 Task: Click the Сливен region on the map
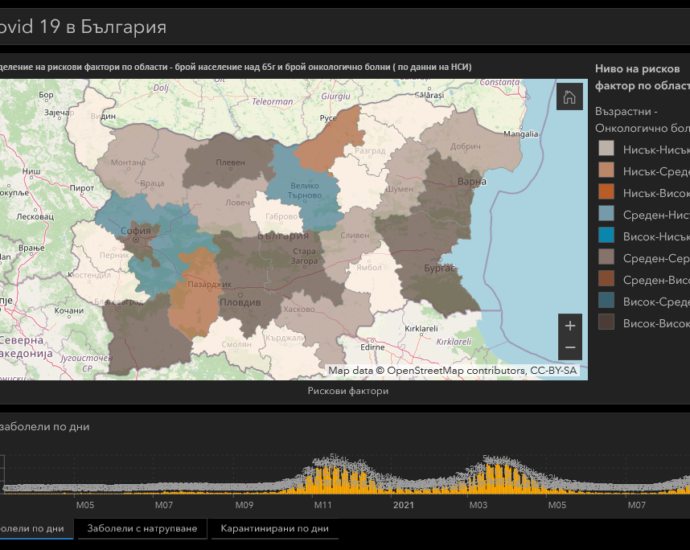pyautogui.click(x=352, y=240)
